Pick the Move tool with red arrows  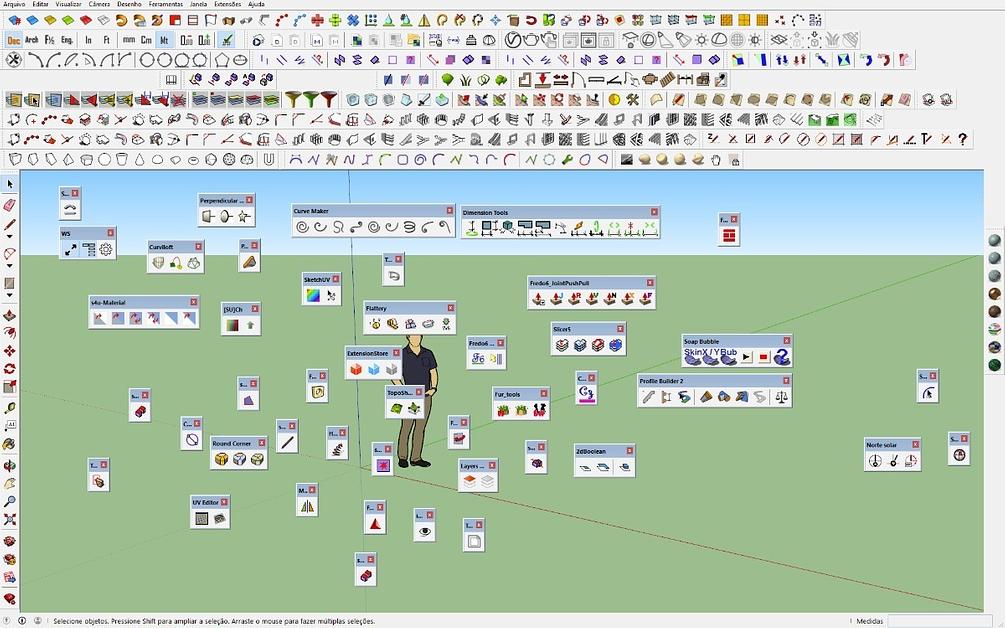[10, 351]
